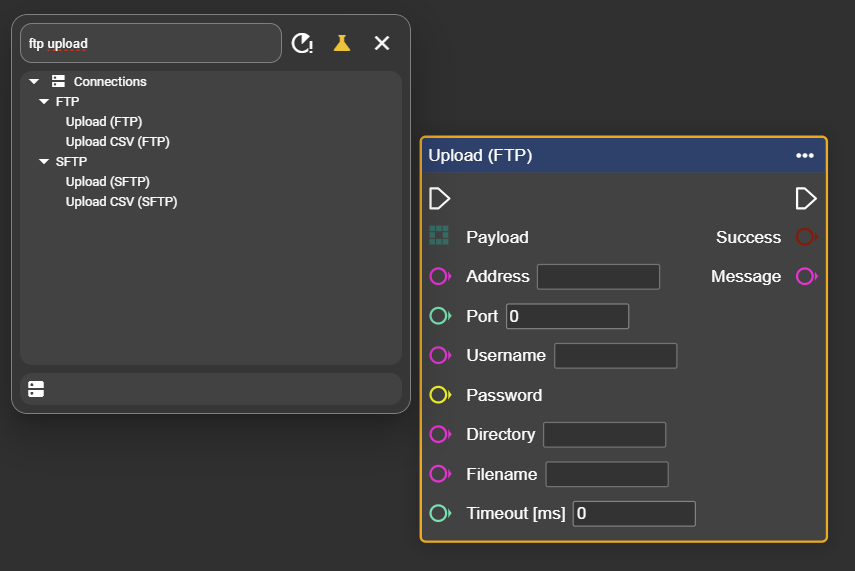The height and width of the screenshot is (571, 855).
Task: Focus the 'ftp upload' search box
Action: 150,44
